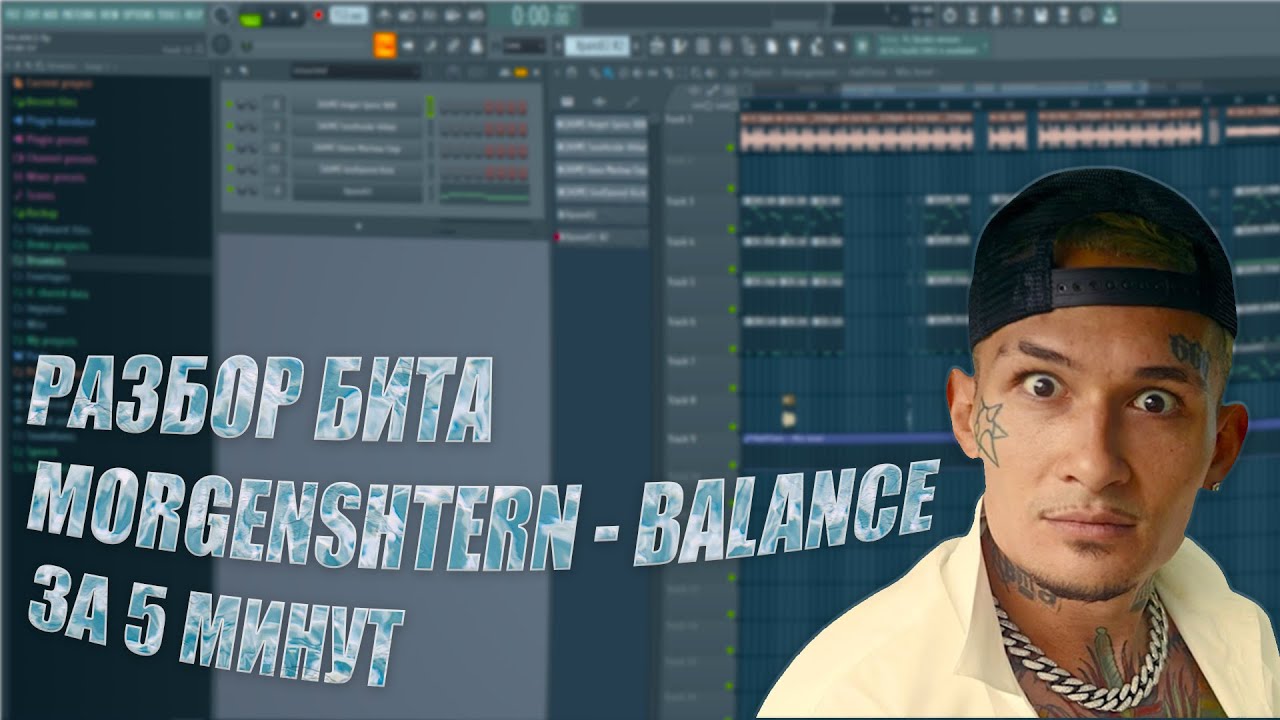Click the Track 3 label in the playlist
The image size is (1280, 720).
(680, 201)
